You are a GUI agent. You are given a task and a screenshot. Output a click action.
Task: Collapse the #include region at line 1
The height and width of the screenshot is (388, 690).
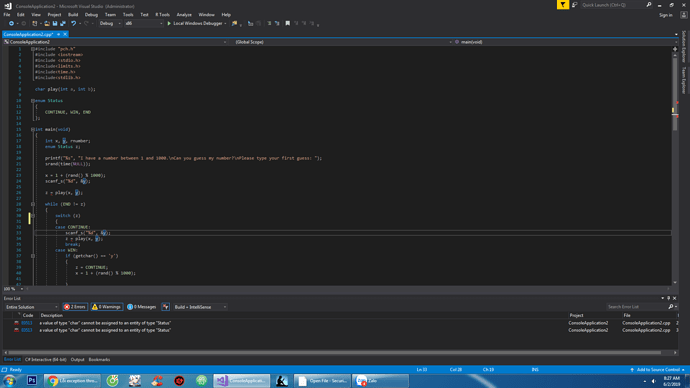point(33,49)
